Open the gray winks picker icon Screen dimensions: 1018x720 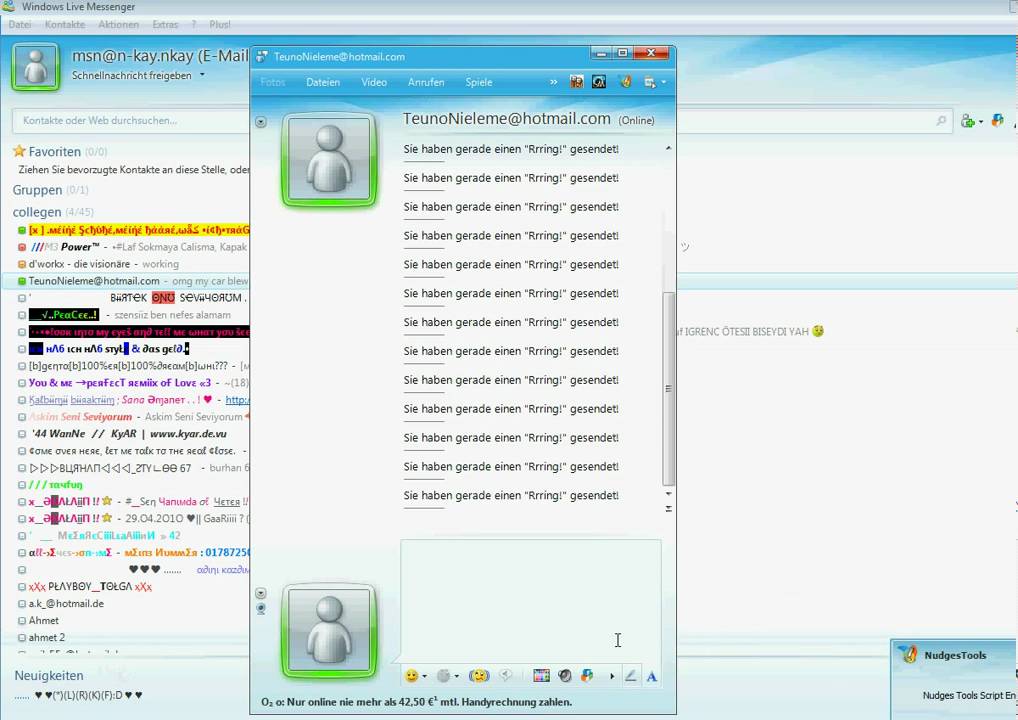(x=443, y=676)
